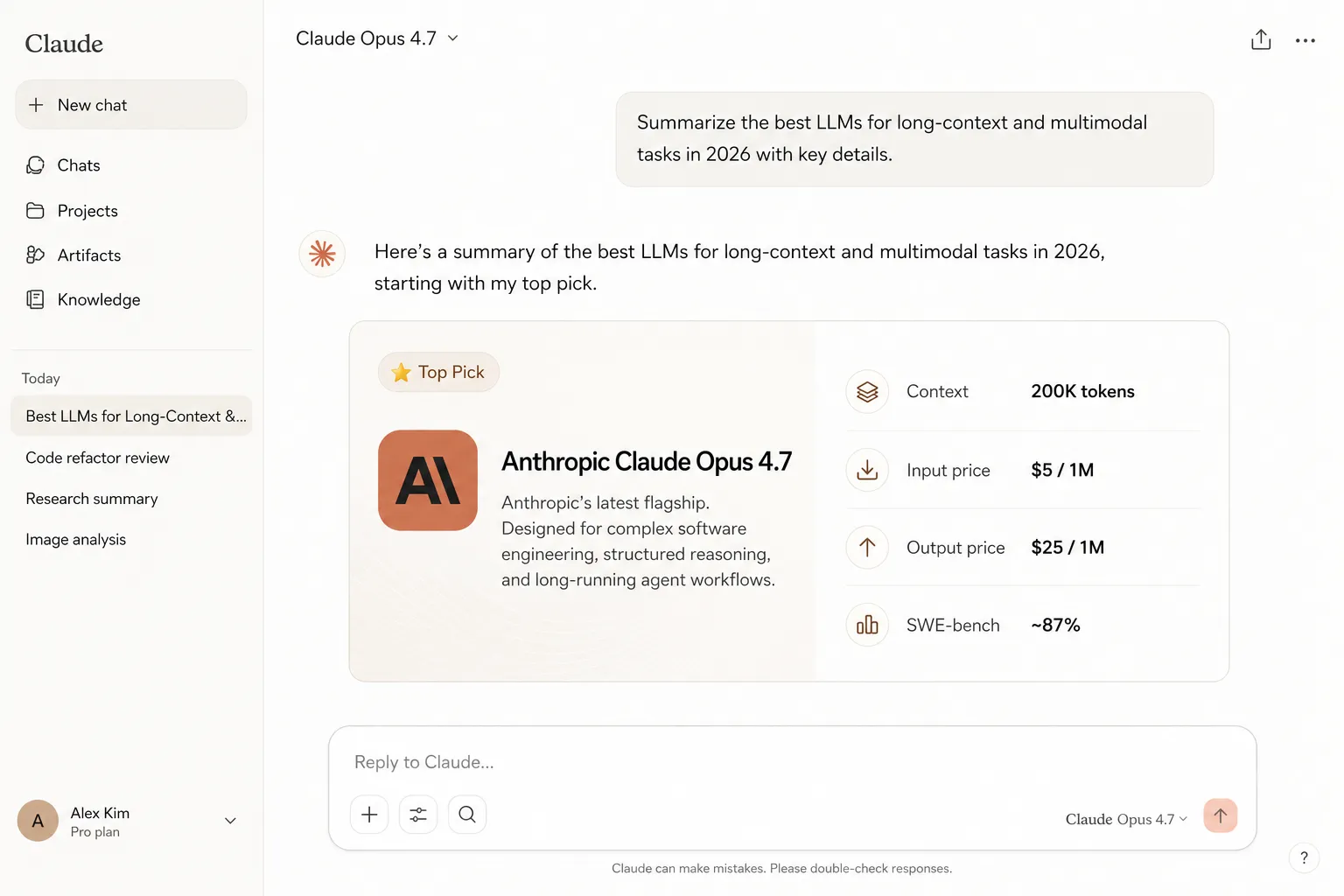Screen dimensions: 1344x896
Task: Click the user message bubble
Action: pos(914,139)
